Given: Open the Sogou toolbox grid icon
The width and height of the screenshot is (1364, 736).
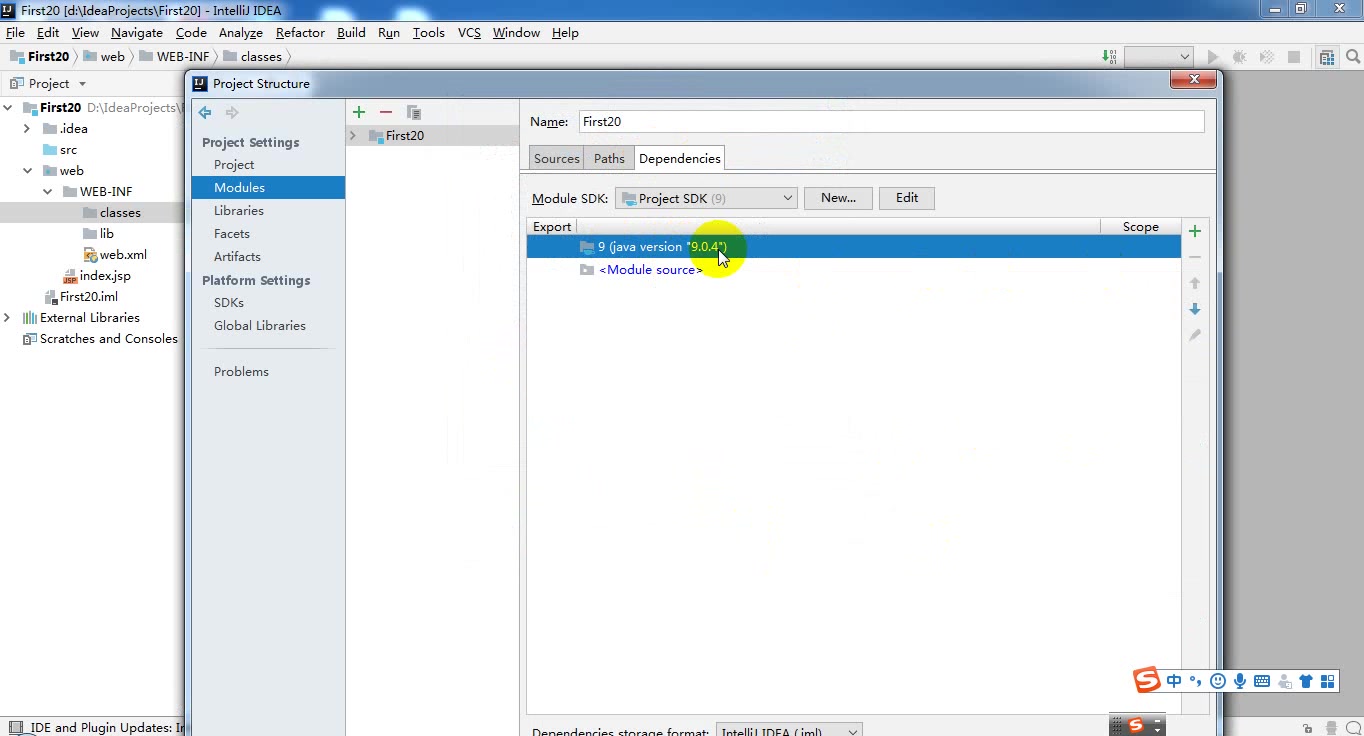Looking at the screenshot, I should [x=1328, y=681].
